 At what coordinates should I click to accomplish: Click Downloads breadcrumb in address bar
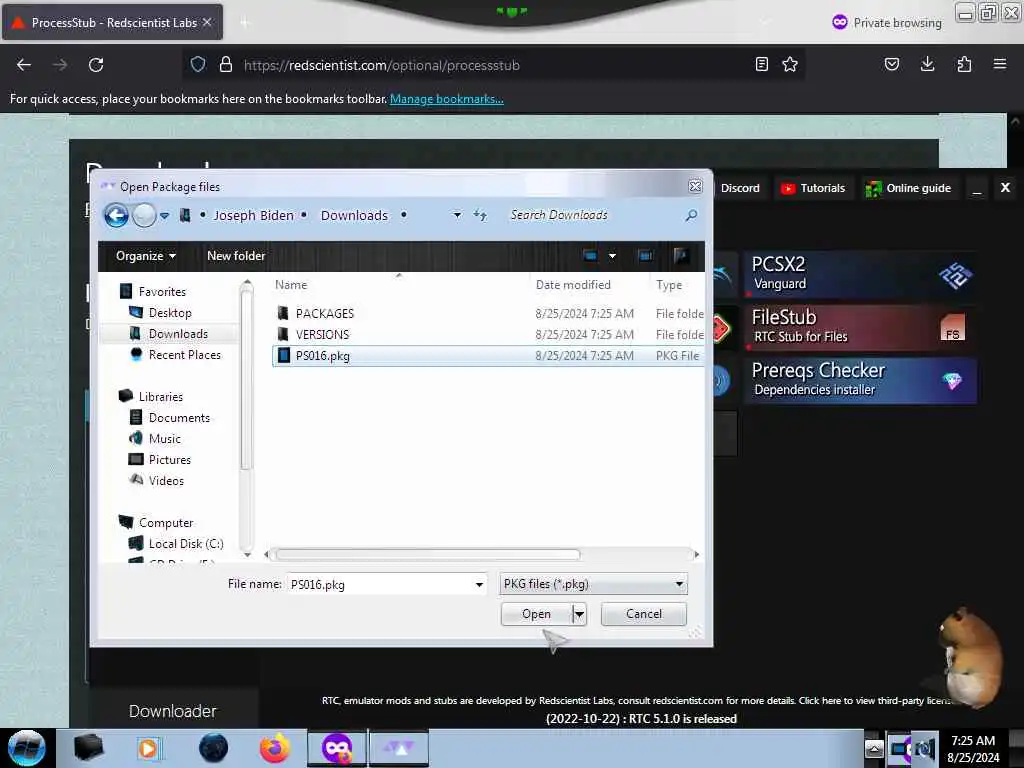pos(354,216)
